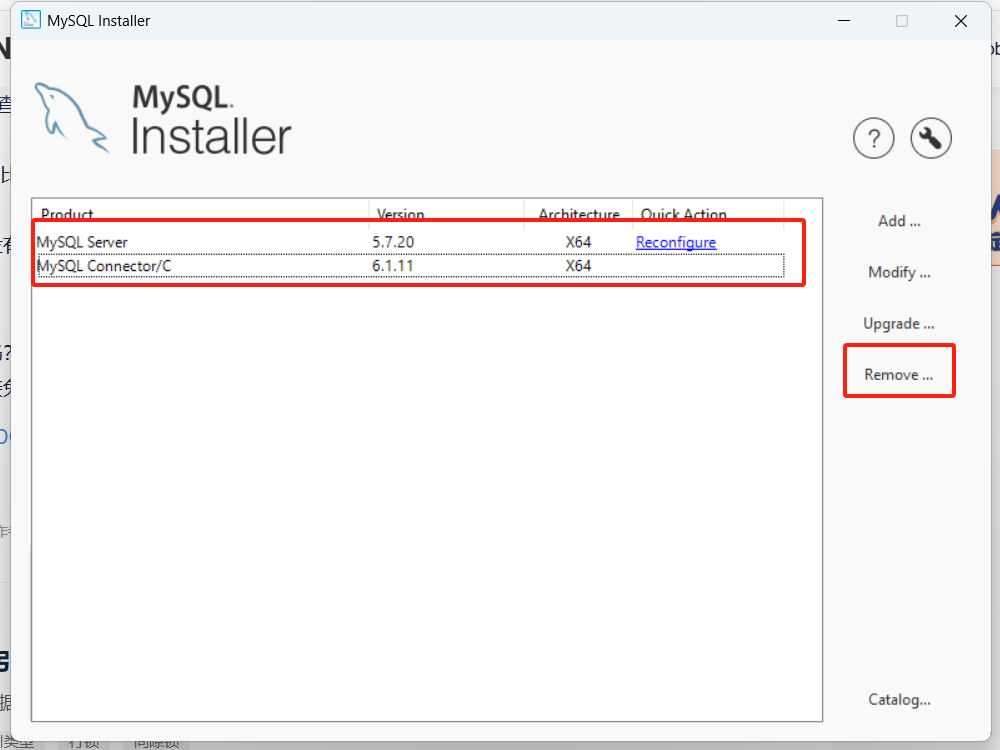Sort by the Product column header
This screenshot has height=750, width=1000.
click(x=67, y=214)
